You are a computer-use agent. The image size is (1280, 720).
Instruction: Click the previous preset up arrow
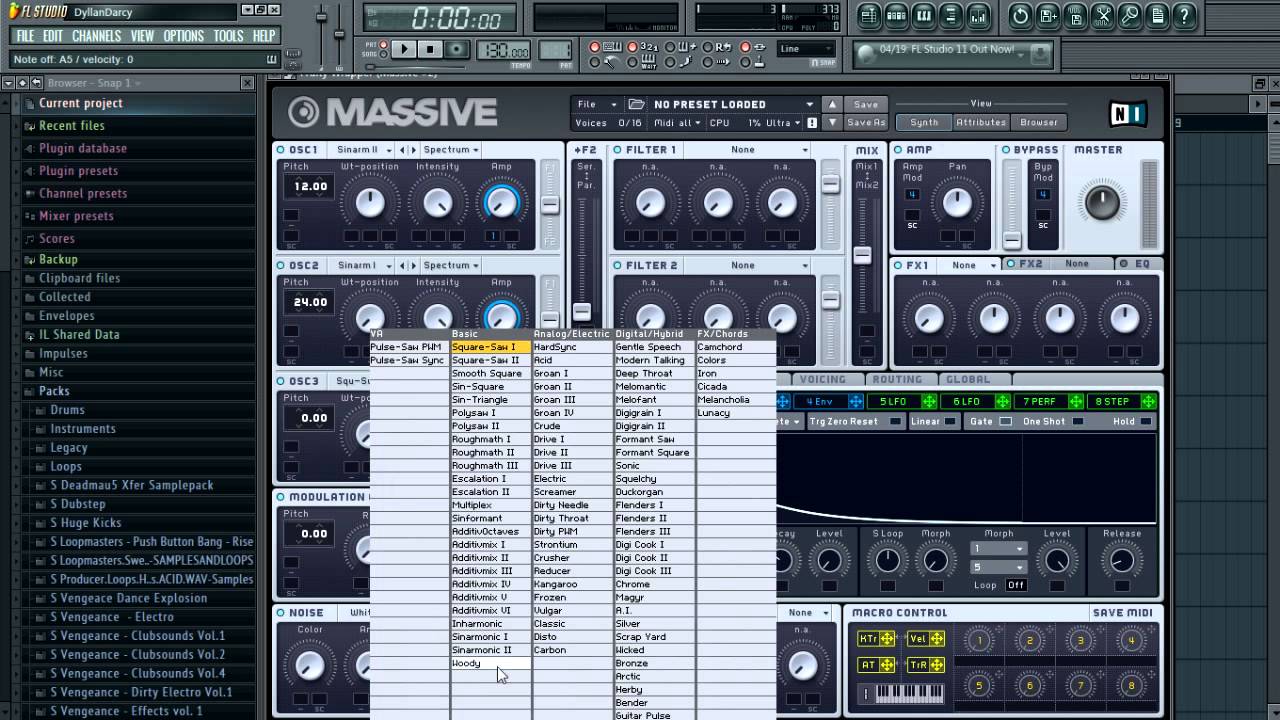pyautogui.click(x=832, y=104)
